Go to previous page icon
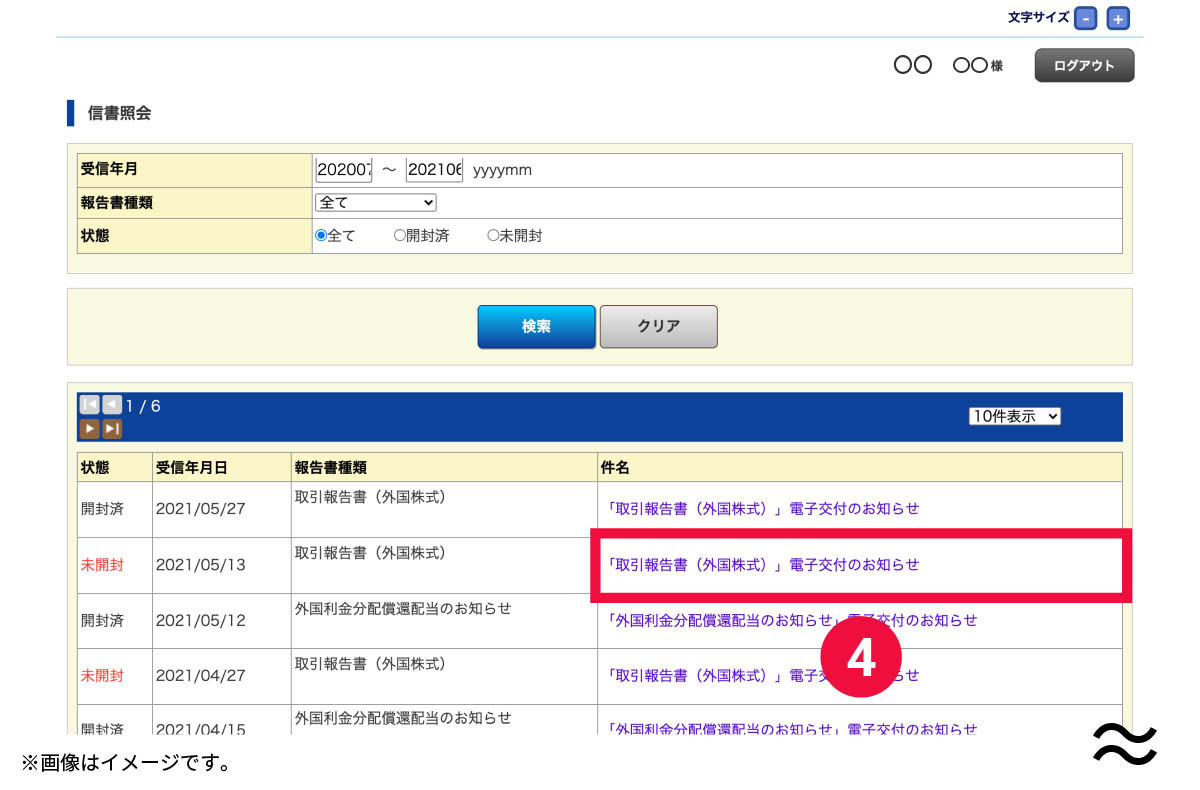Screen dimensions: 1200x790 click(x=112, y=405)
